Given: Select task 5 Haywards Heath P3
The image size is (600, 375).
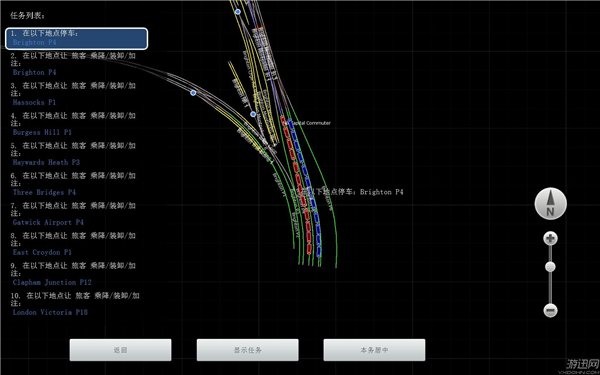Looking at the screenshot, I should point(73,154).
